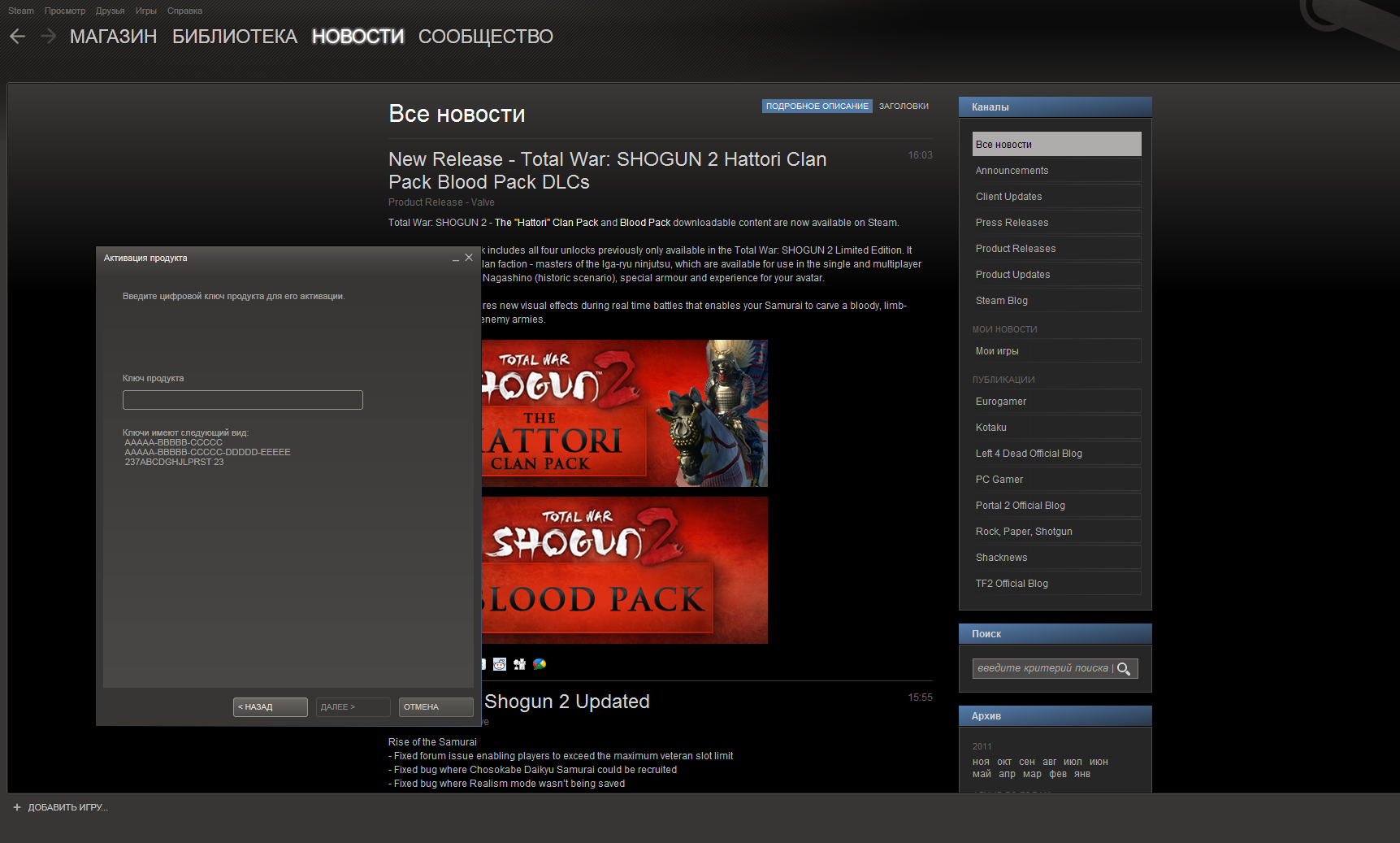Select Все новости channel
The image size is (1400, 843).
(1057, 144)
